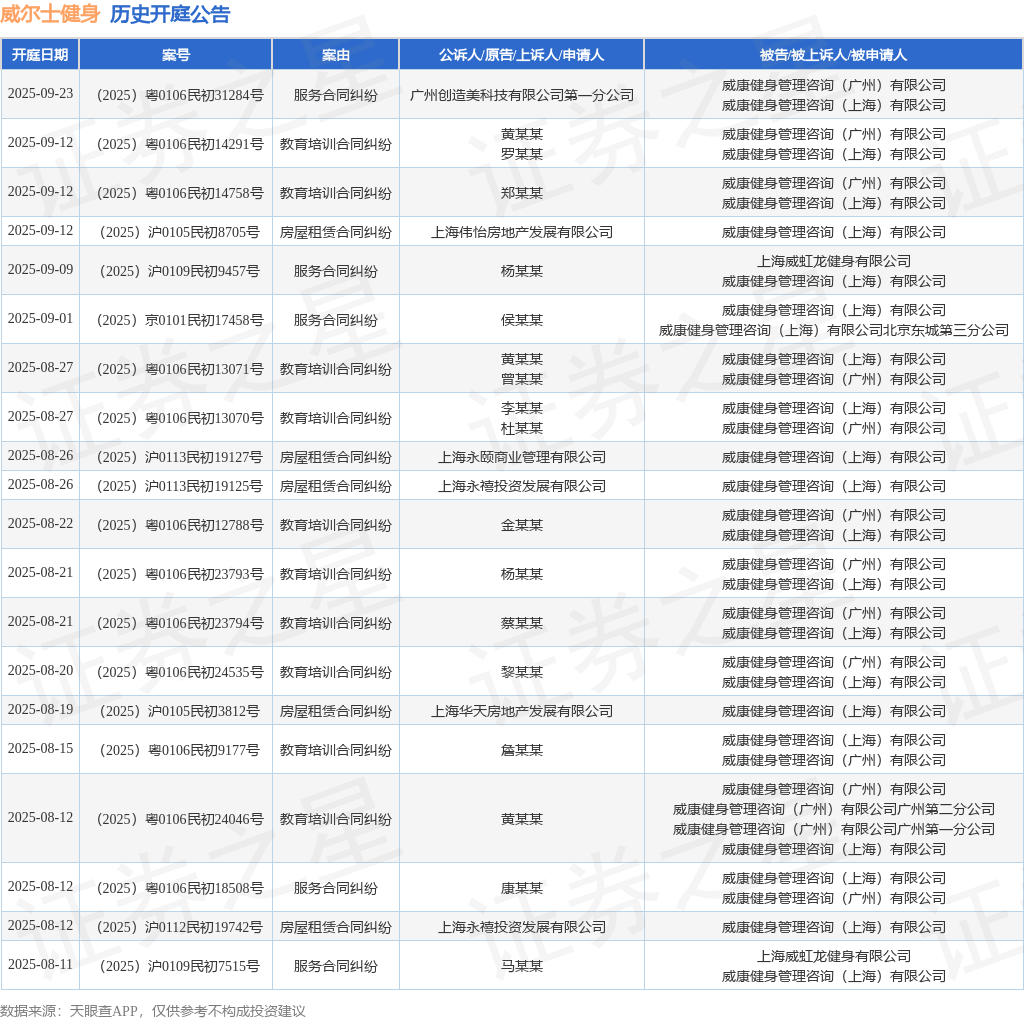
Task: Click case number 沪0112民初19742号
Action: point(180,927)
